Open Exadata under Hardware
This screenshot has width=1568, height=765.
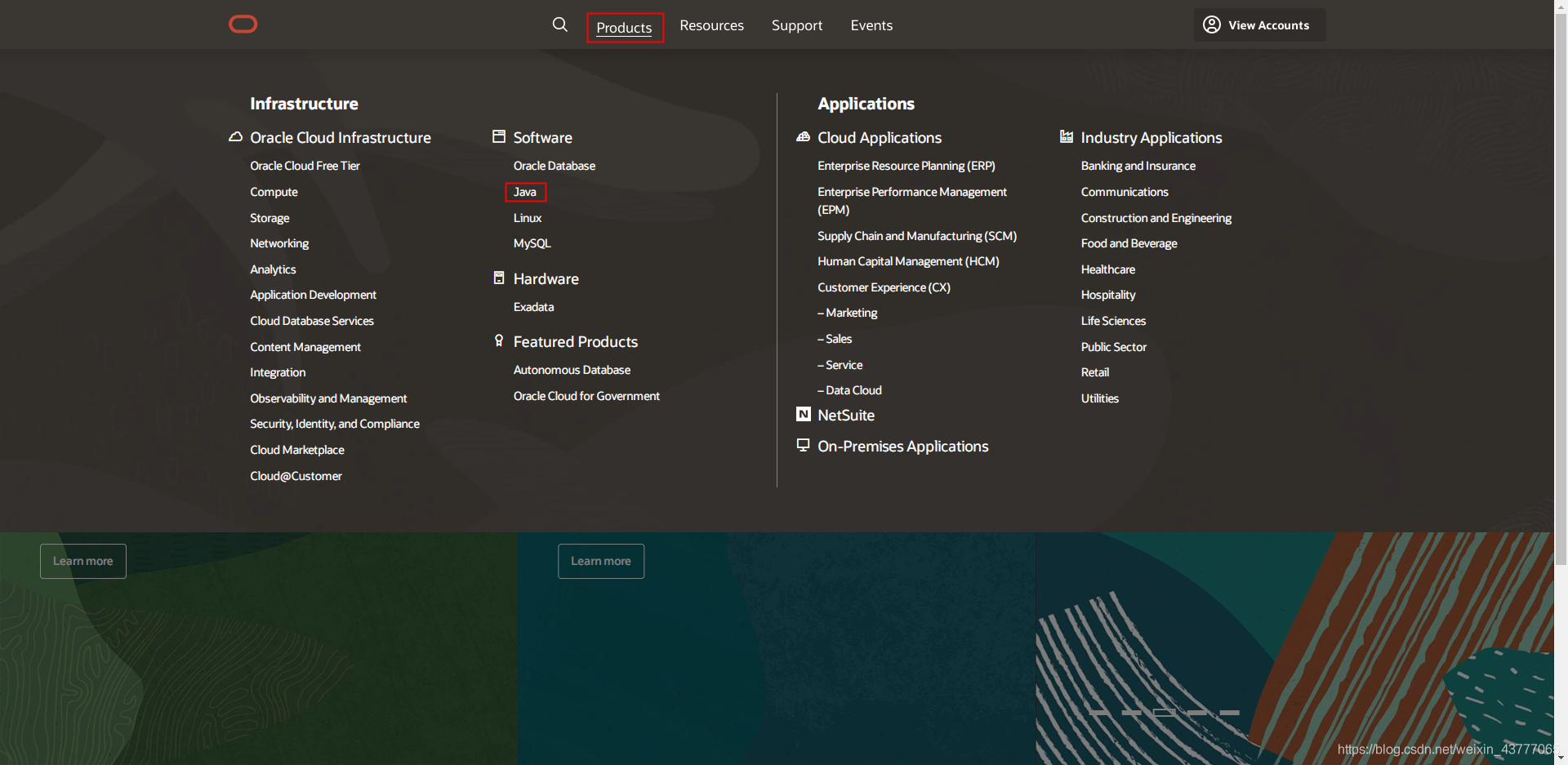click(x=533, y=307)
